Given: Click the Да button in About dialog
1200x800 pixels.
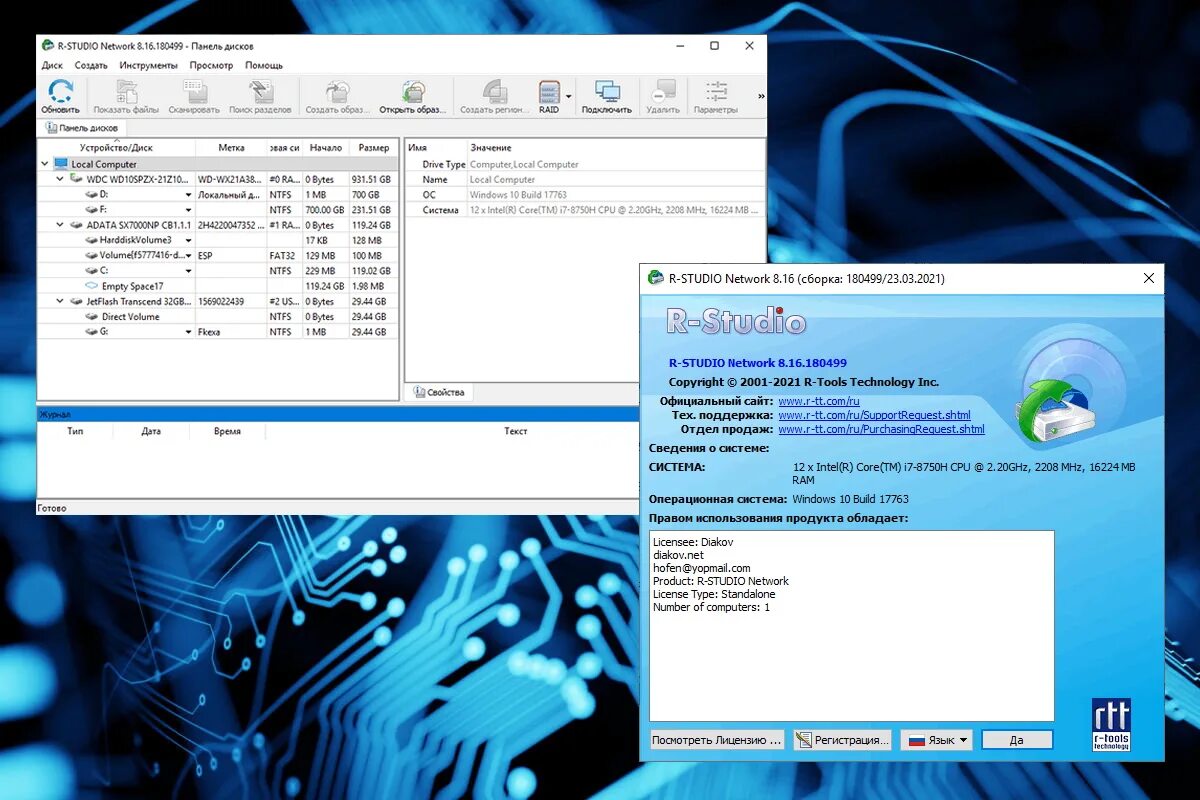Looking at the screenshot, I should [1017, 740].
